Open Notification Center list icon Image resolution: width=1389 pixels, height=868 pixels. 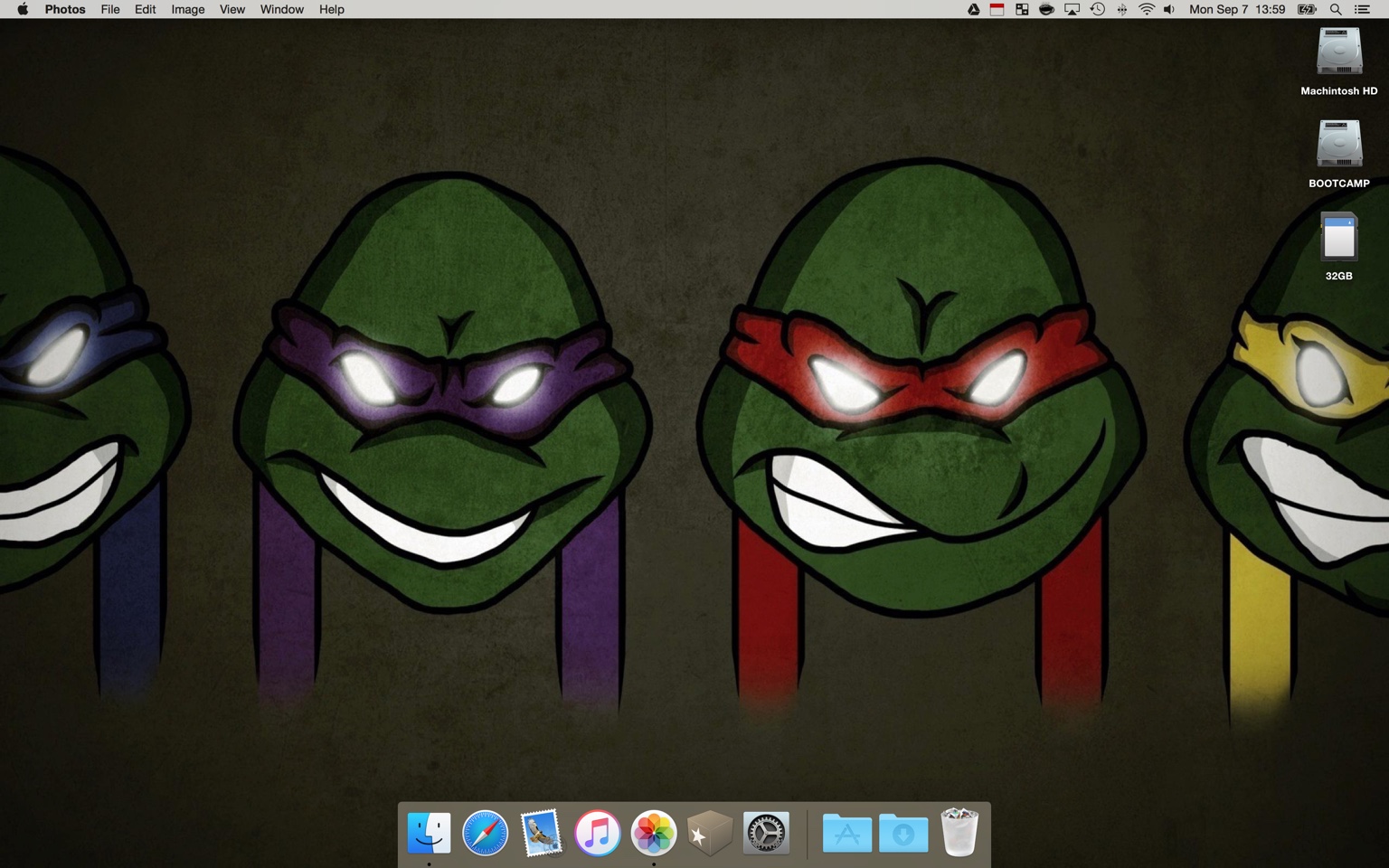click(1363, 9)
